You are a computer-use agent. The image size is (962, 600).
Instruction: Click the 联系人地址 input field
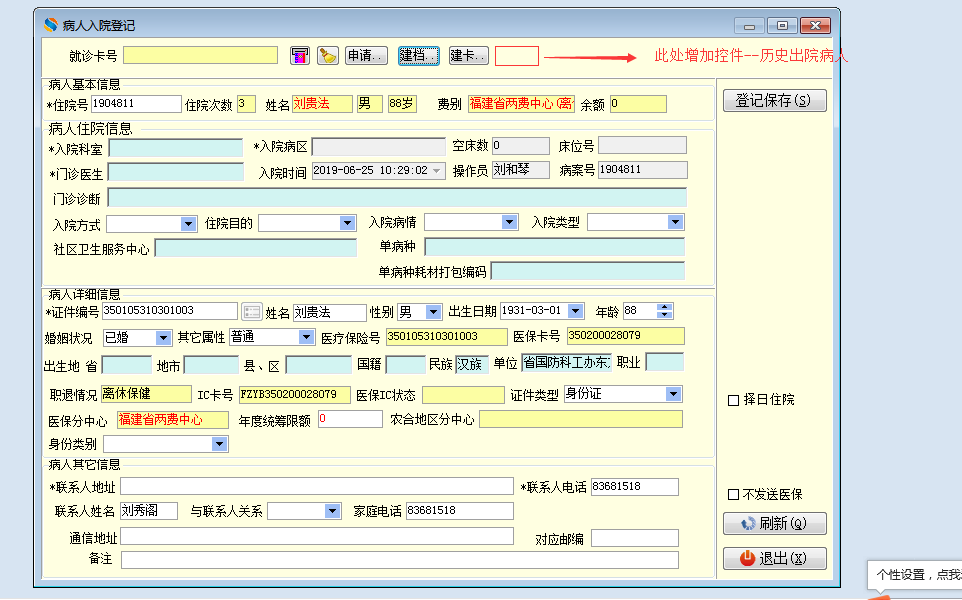[x=317, y=487]
